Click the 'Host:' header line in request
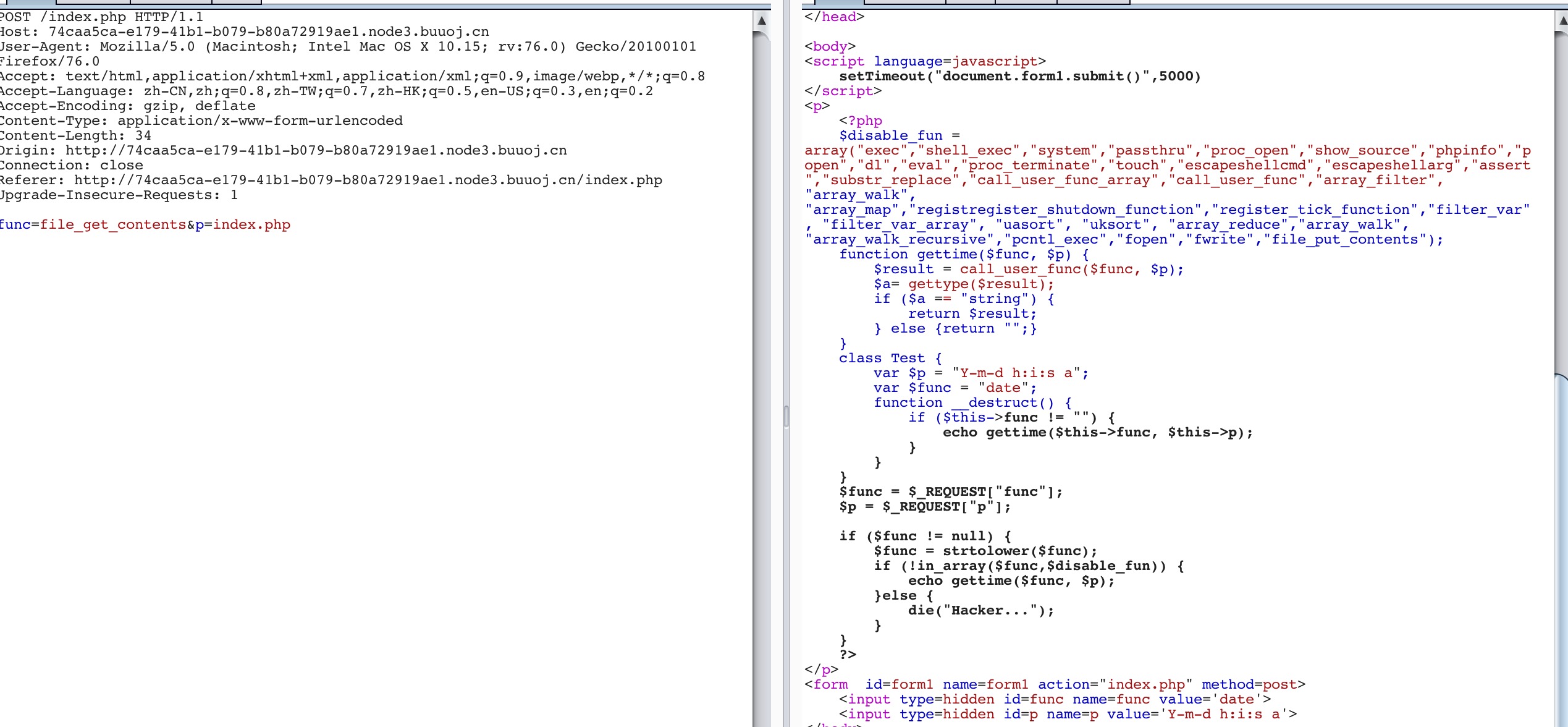This screenshot has height=727, width=1568. pos(245,32)
